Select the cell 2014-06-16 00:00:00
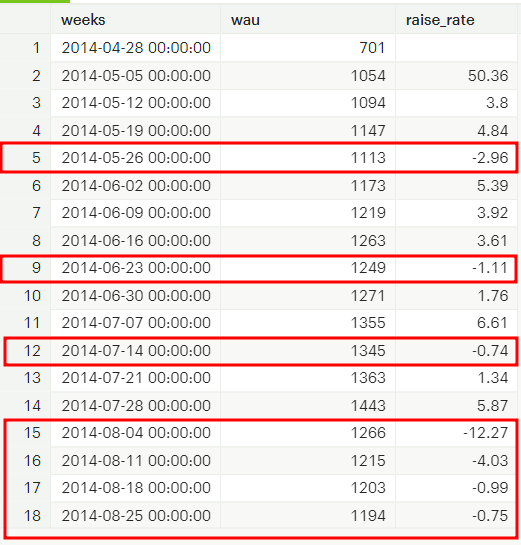The height and width of the screenshot is (545, 521). (x=136, y=241)
